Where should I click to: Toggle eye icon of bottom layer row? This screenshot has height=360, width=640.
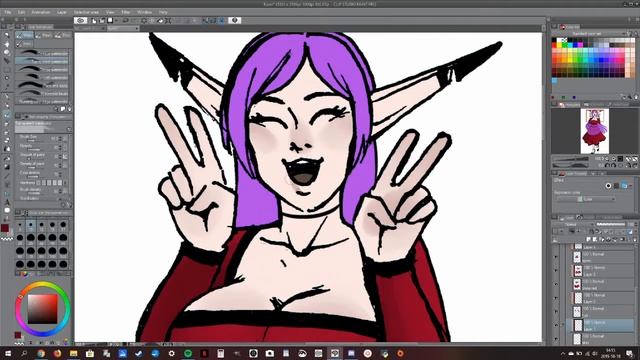point(556,339)
